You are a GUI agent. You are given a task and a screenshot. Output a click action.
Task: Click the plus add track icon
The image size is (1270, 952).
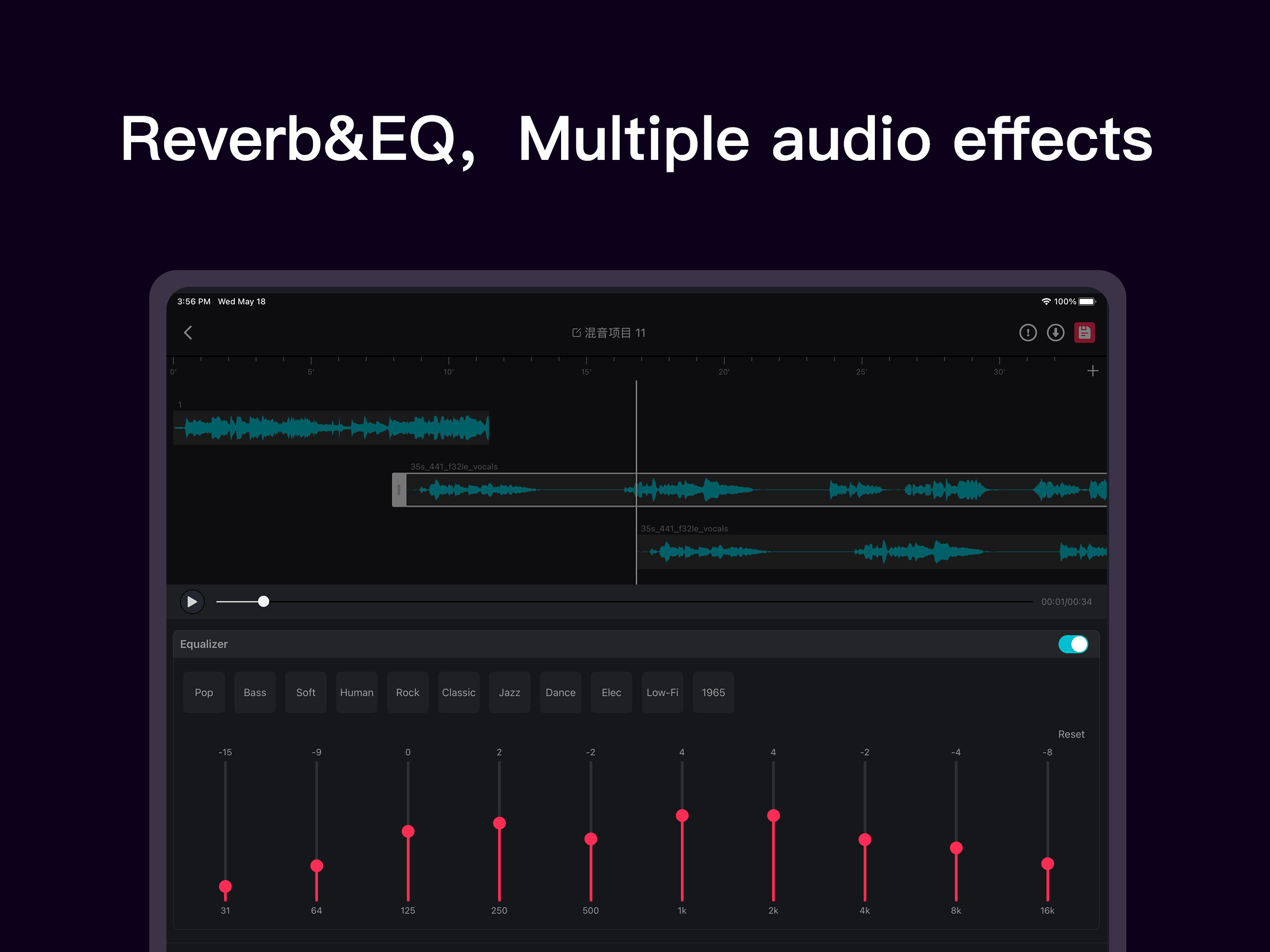1092,371
